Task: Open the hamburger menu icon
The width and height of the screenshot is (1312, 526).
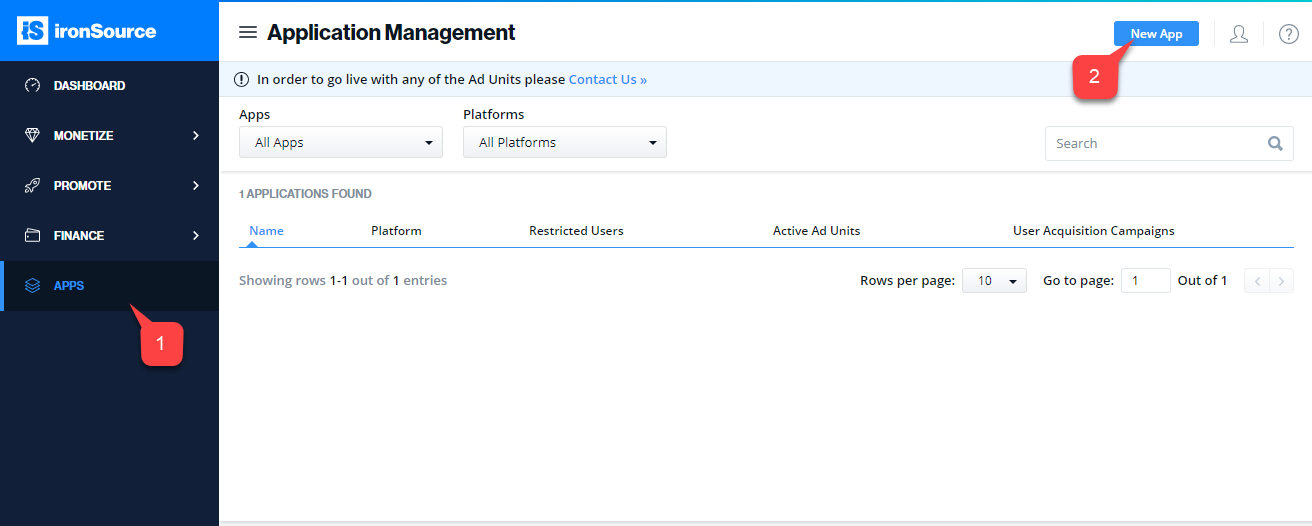Action: point(248,33)
